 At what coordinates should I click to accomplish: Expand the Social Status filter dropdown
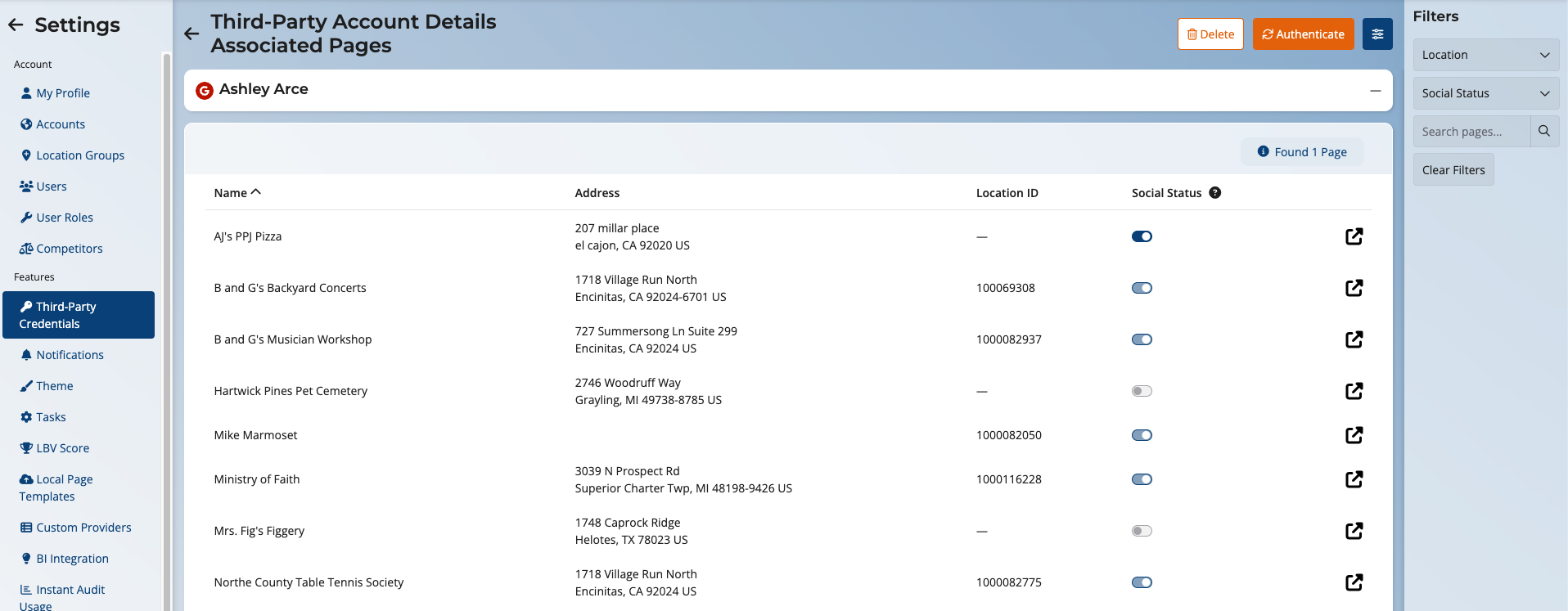coord(1485,93)
